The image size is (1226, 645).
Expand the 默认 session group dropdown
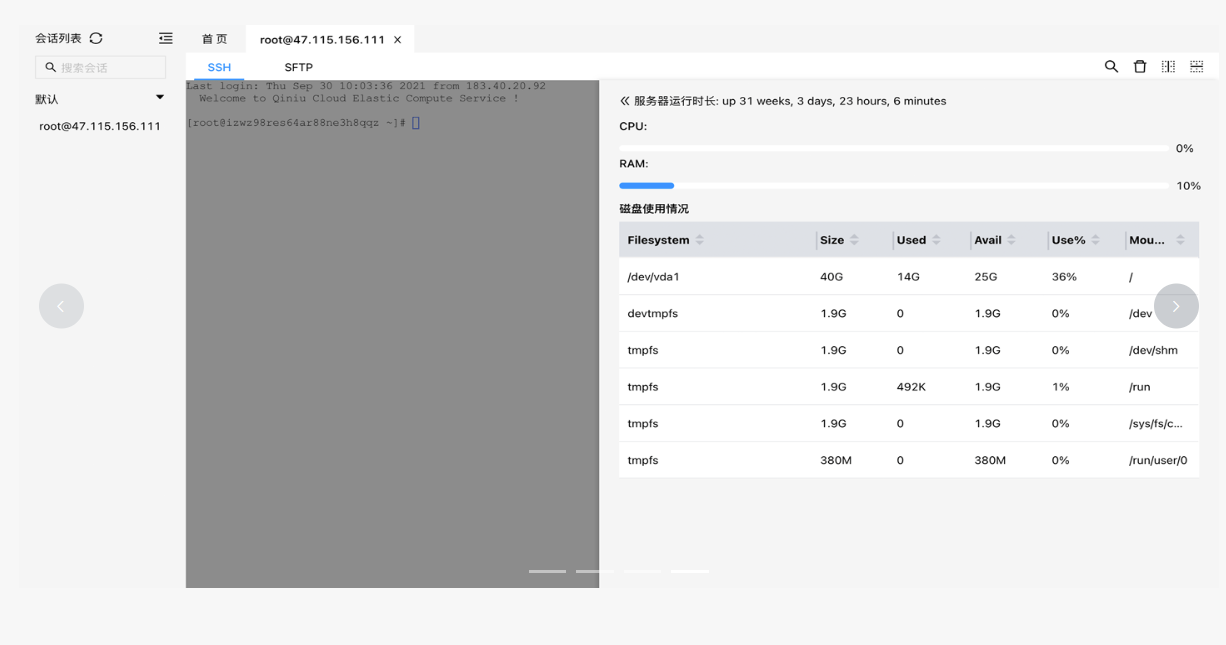click(x=160, y=98)
